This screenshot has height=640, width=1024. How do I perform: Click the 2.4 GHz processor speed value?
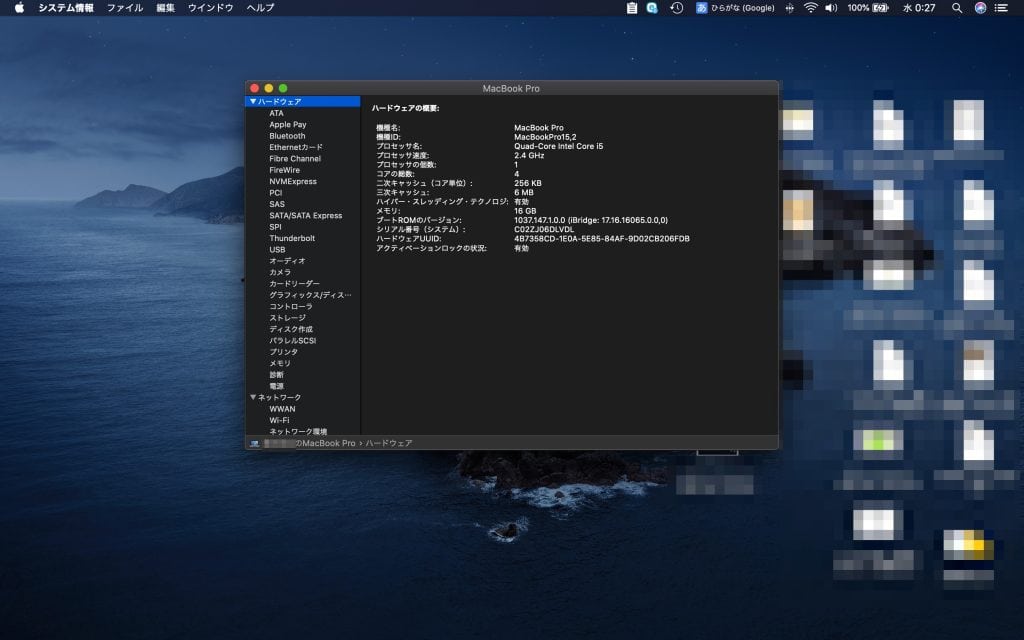pos(529,155)
